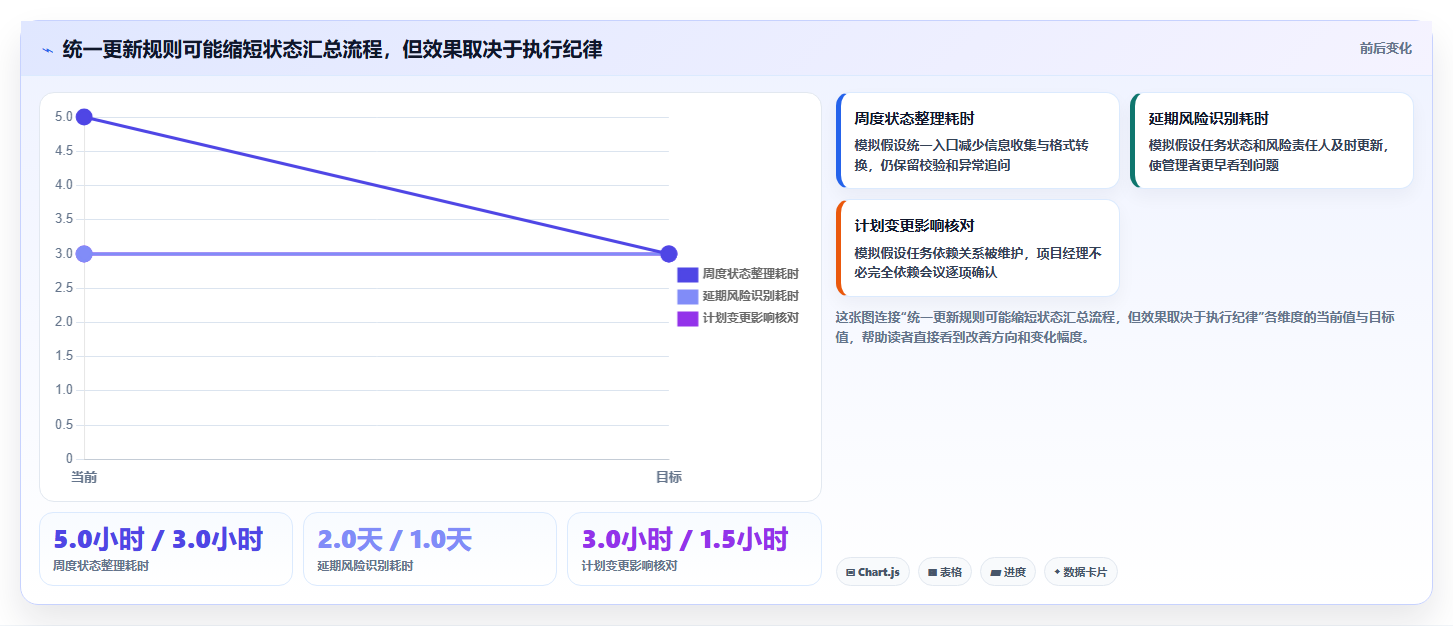Click the 当前 x-axis label
The image size is (1453, 626).
coord(84,477)
